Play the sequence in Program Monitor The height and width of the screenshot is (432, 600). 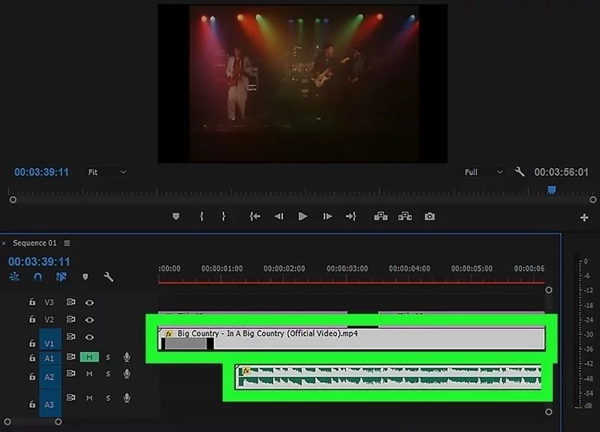click(303, 217)
